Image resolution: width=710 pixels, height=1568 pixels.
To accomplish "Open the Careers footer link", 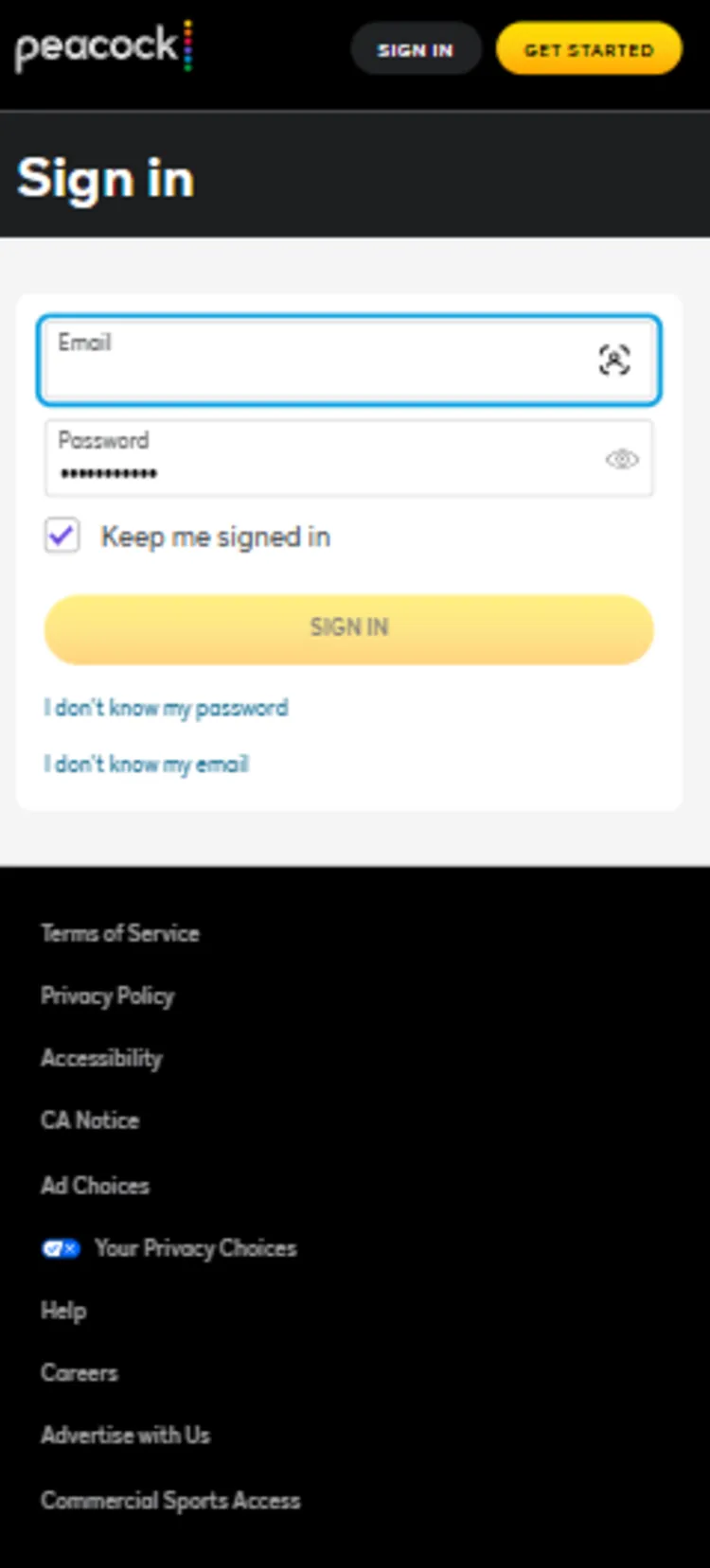I will click(80, 1373).
